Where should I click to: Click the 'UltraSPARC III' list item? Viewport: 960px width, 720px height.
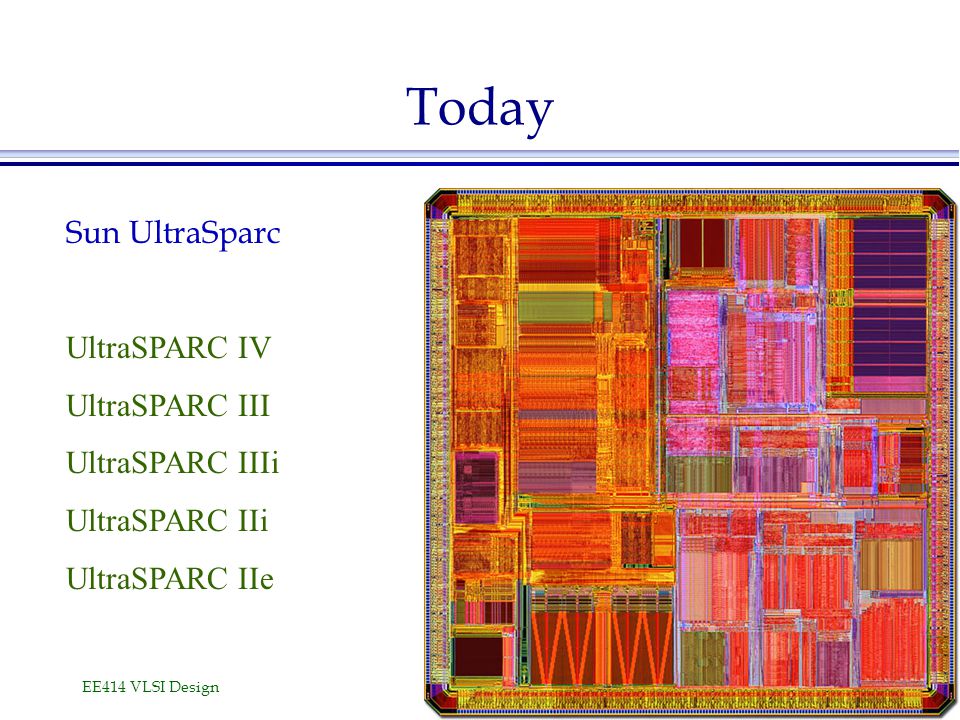[168, 405]
